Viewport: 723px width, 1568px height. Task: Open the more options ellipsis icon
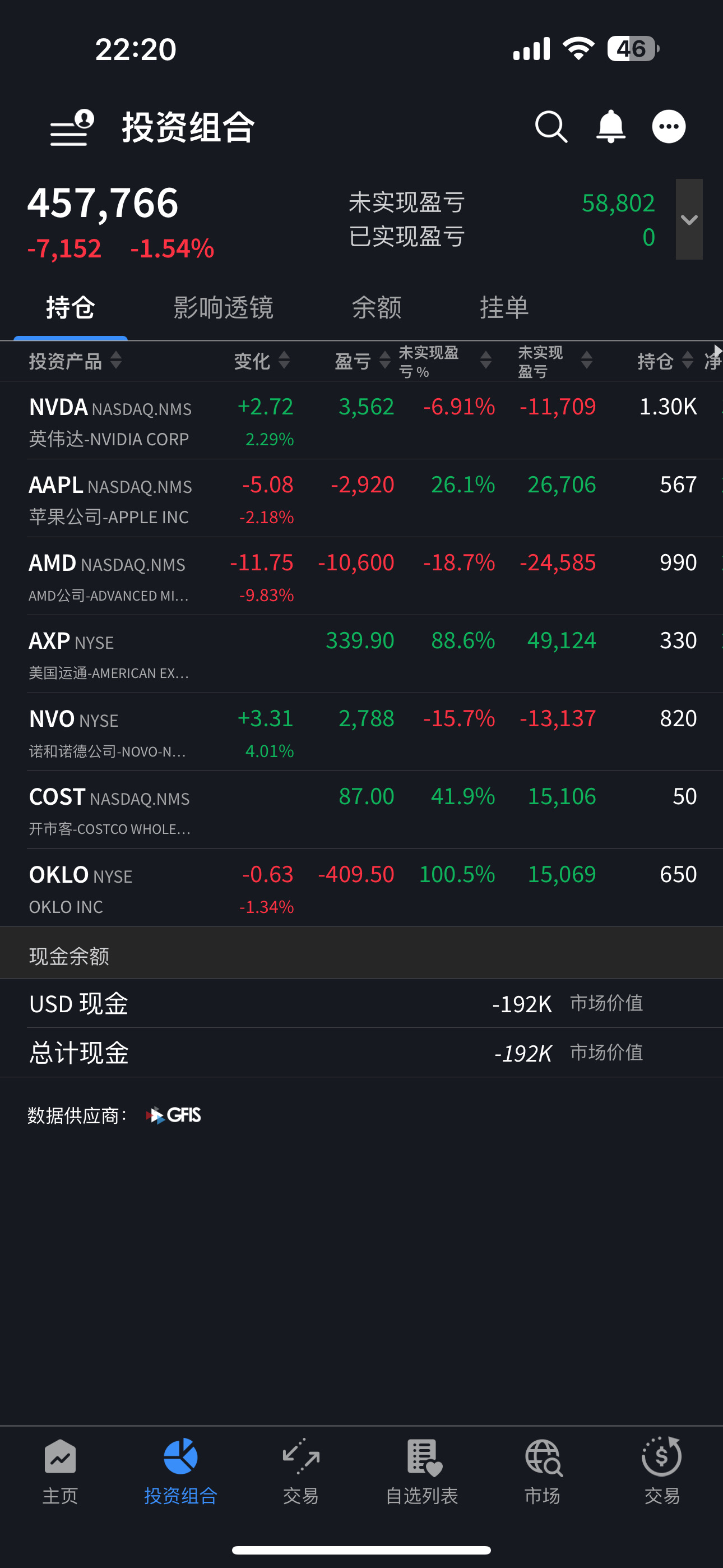pos(669,127)
